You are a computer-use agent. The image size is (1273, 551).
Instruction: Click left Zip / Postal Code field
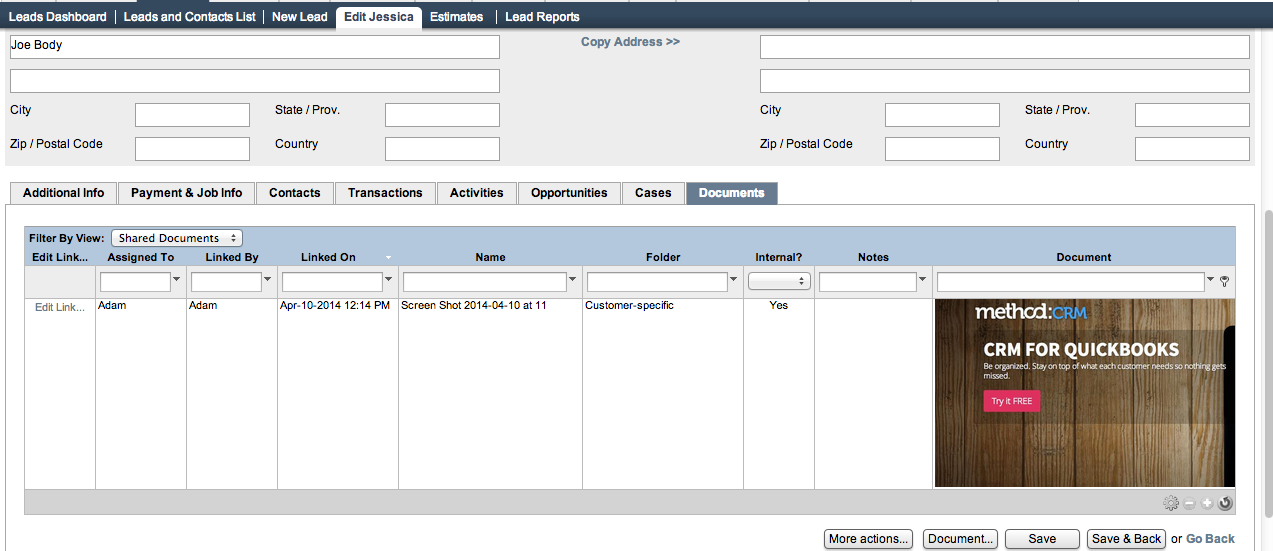(x=192, y=149)
